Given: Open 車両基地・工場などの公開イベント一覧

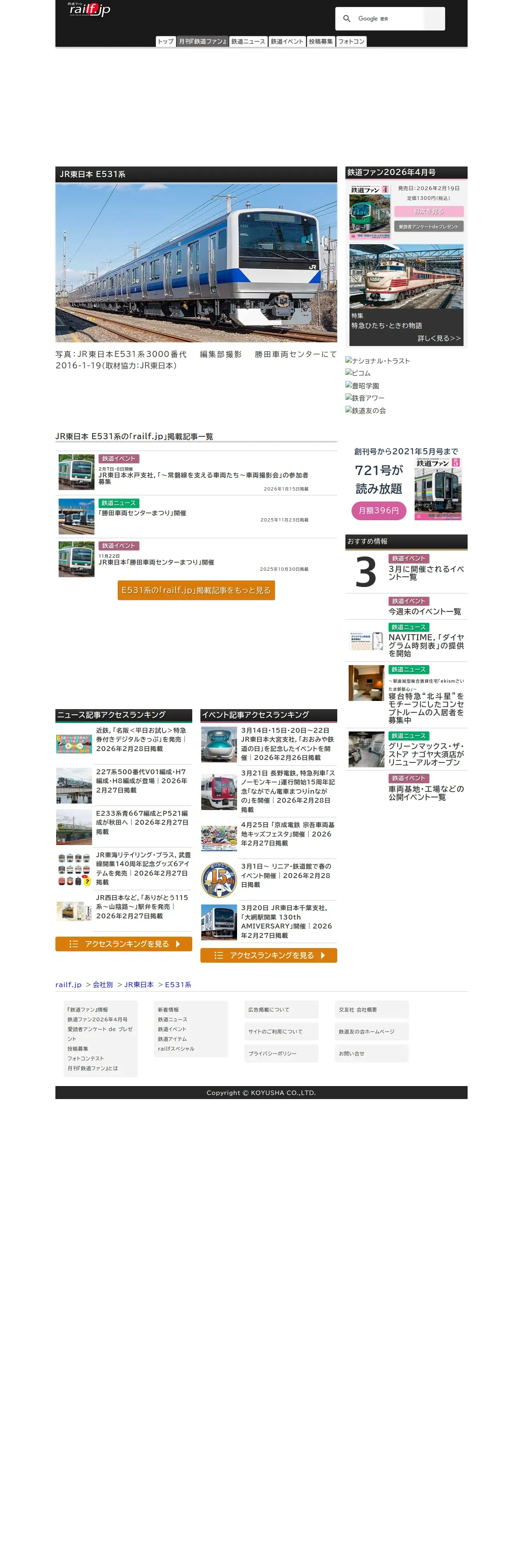Looking at the screenshot, I should click(x=426, y=793).
